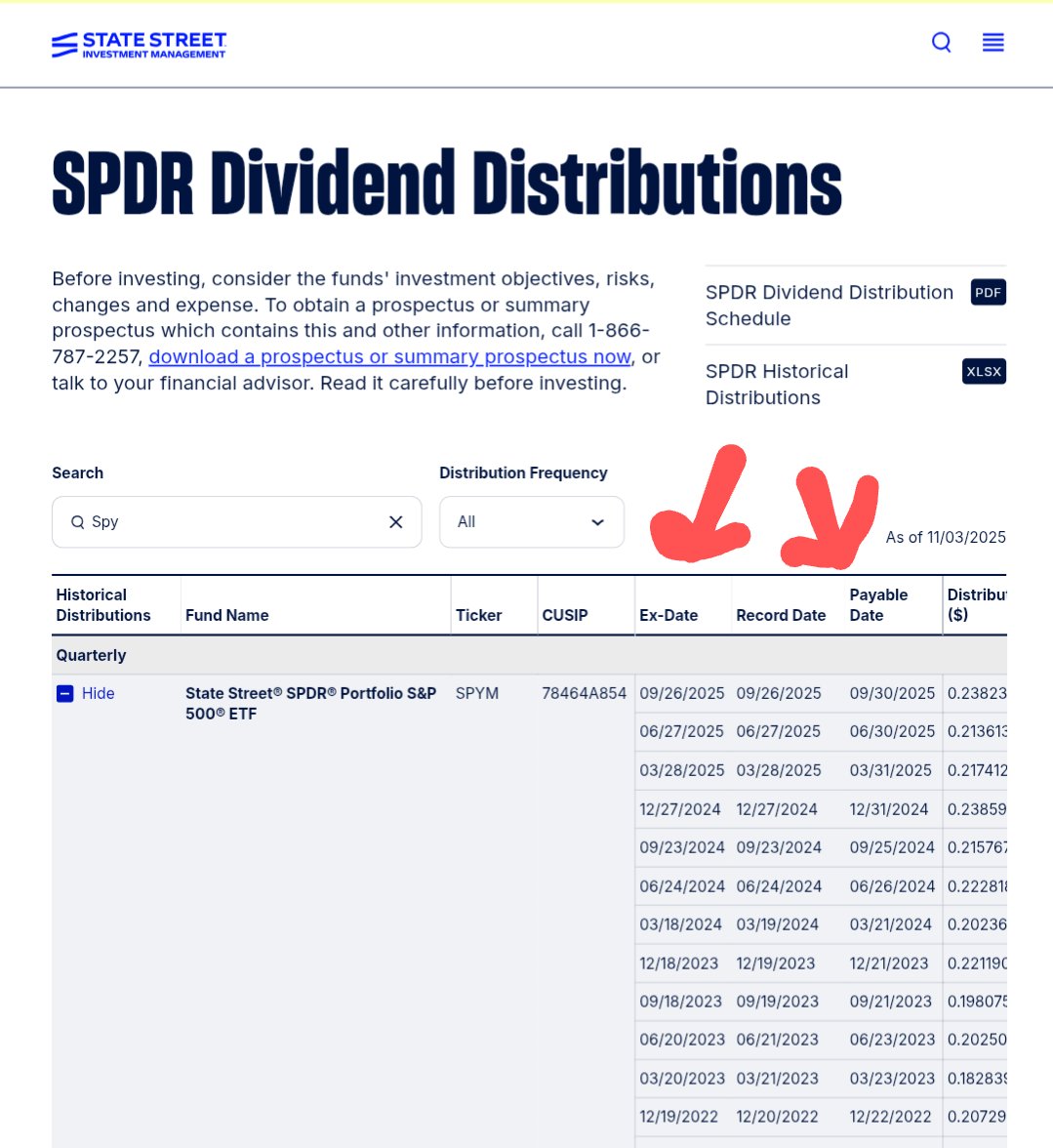This screenshot has height=1148, width=1053.
Task: Open the Distribution Frequency dropdown
Action: click(532, 522)
